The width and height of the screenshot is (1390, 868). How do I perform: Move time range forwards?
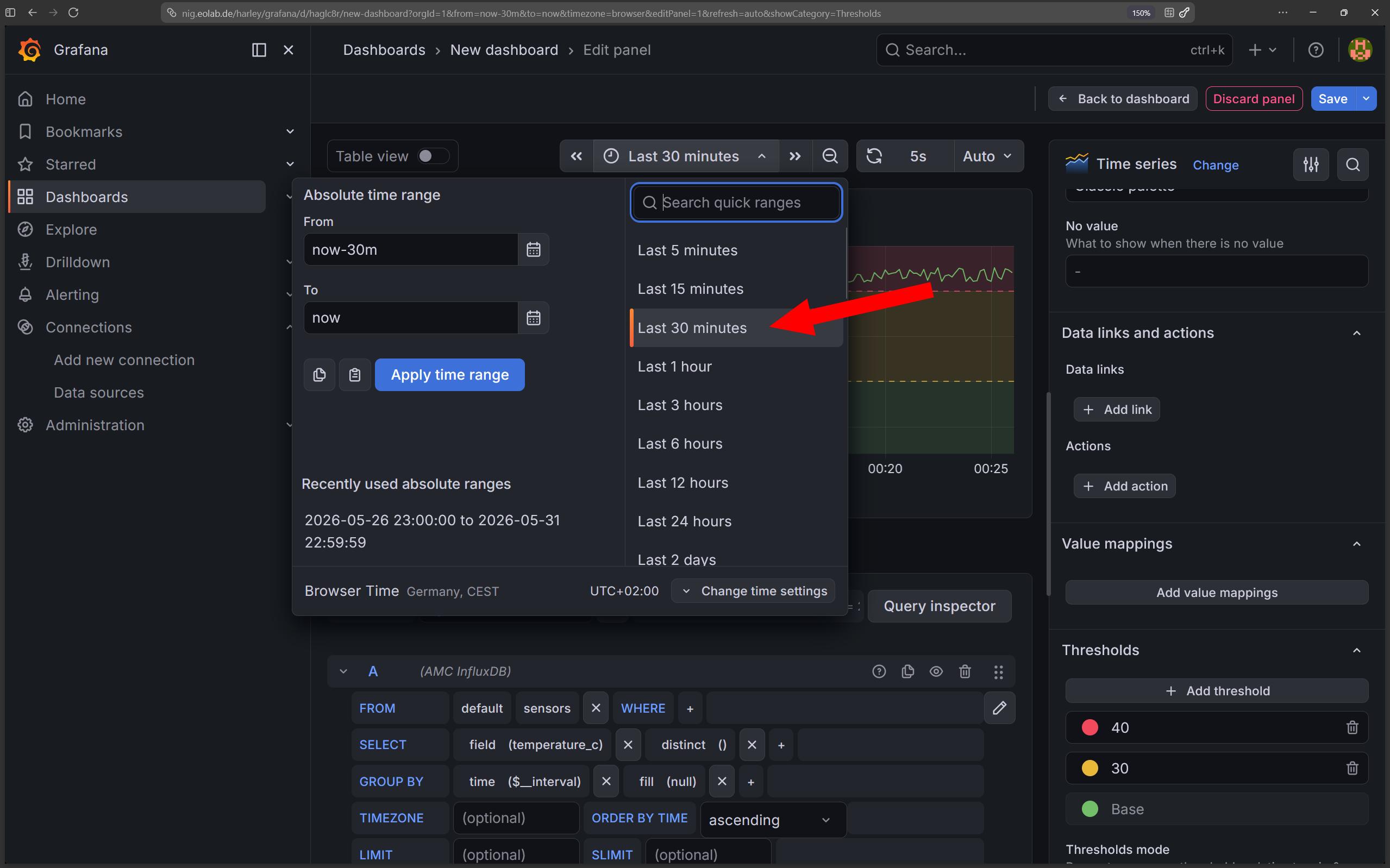tap(795, 156)
